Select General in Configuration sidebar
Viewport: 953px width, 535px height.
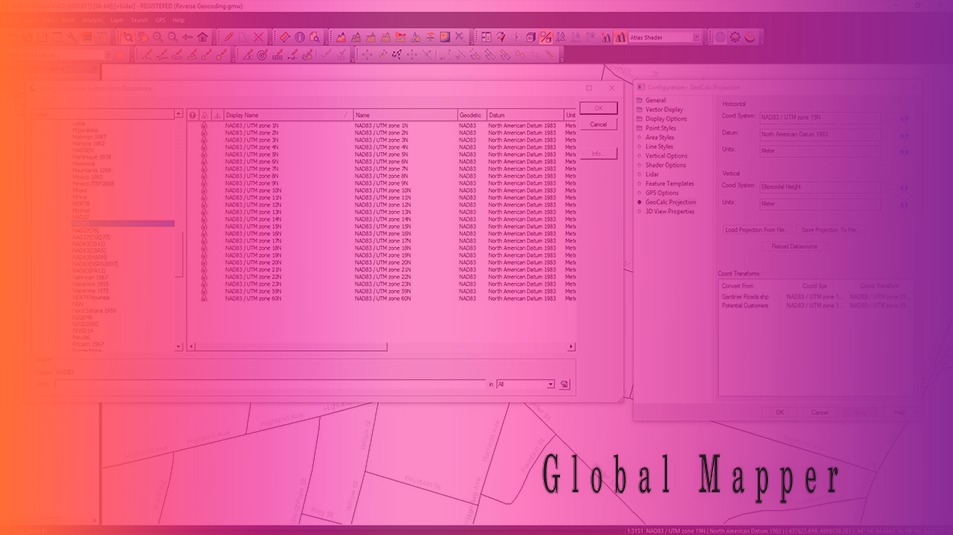click(x=655, y=100)
